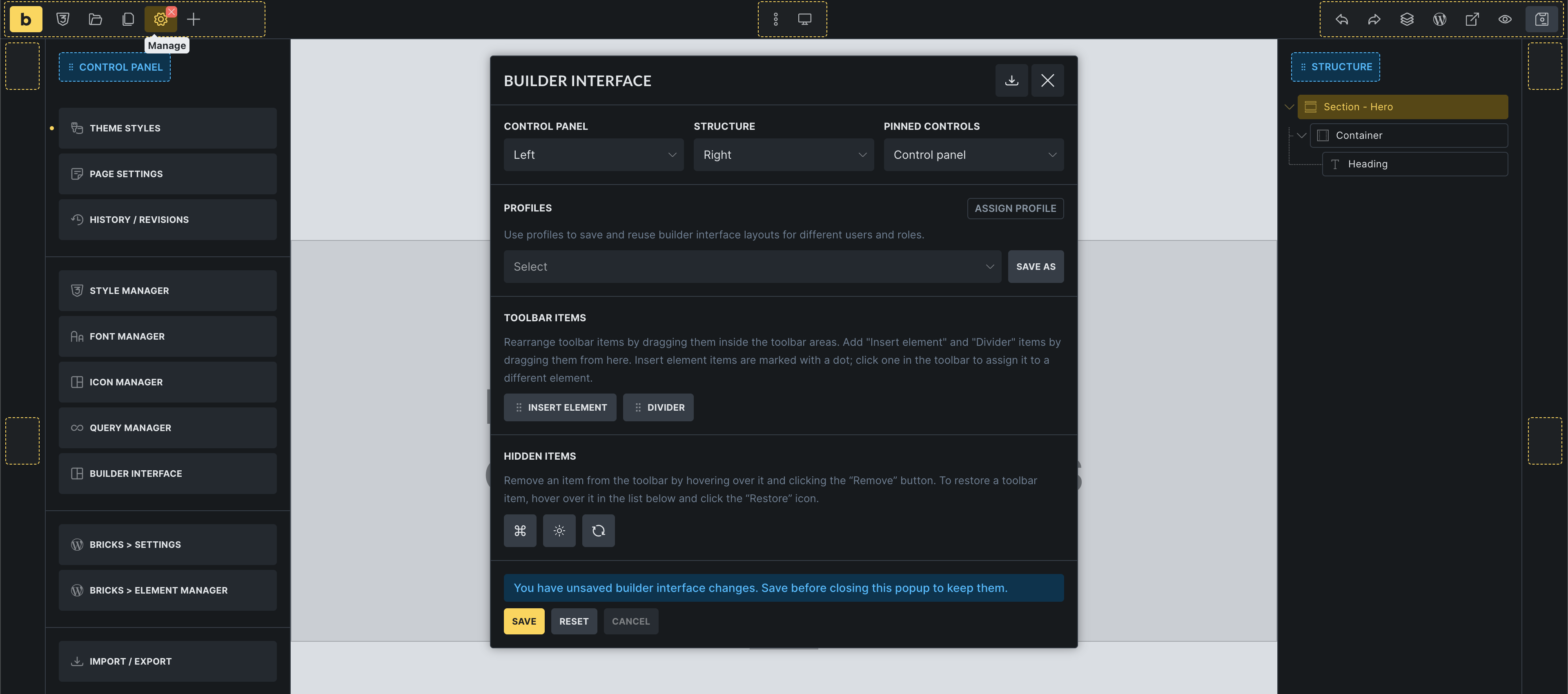Open the Query Manager
Image resolution: width=1568 pixels, height=694 pixels.
[167, 427]
